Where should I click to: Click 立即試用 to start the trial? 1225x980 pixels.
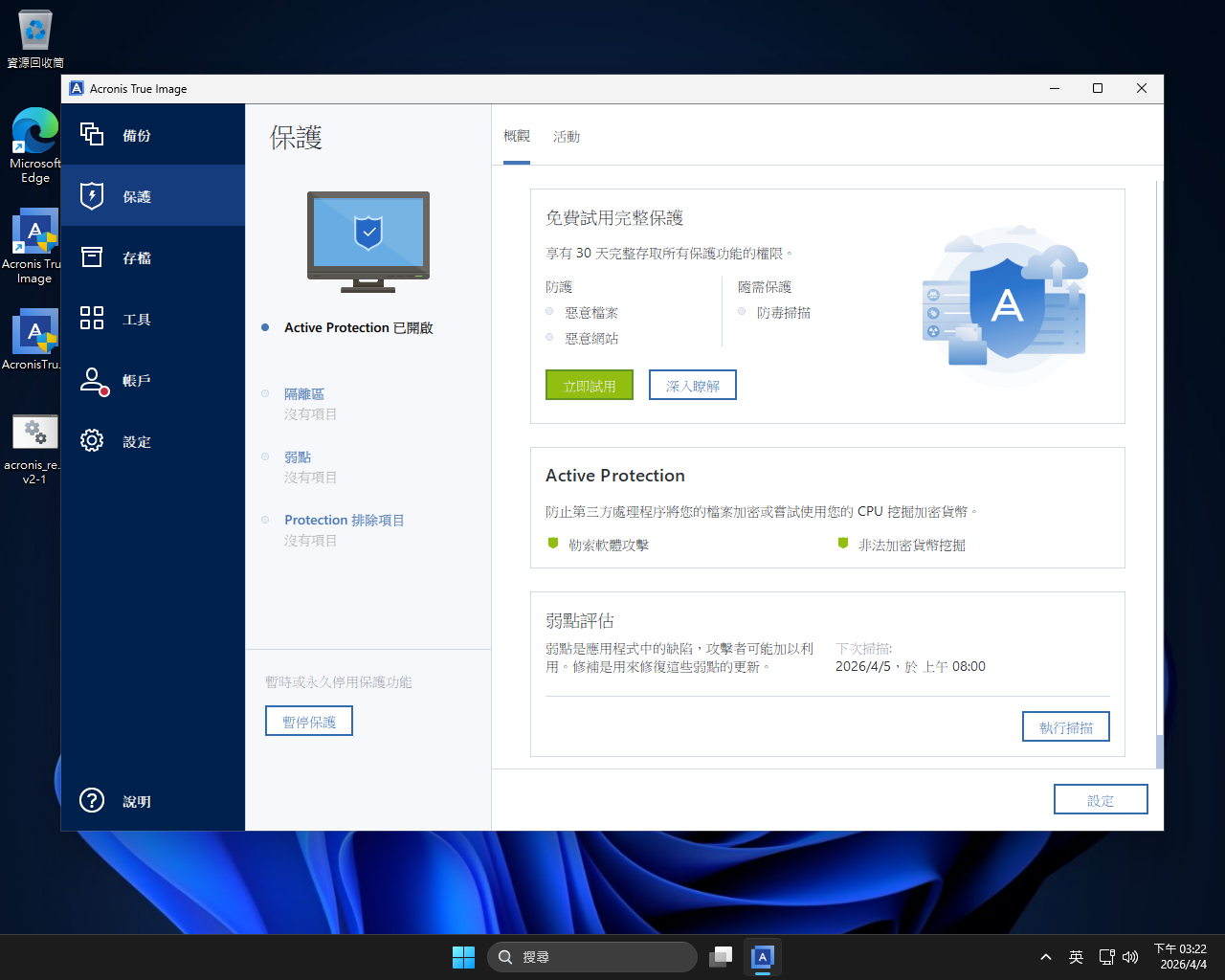(x=589, y=384)
